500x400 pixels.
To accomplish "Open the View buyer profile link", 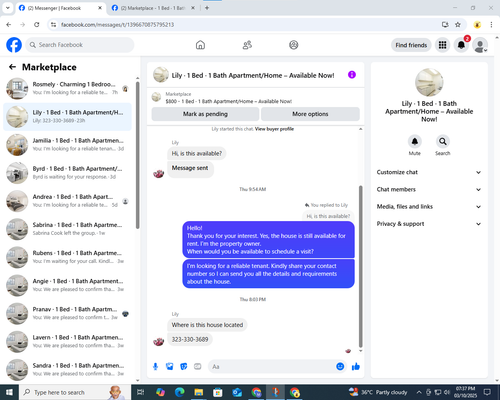I will 274,129.
